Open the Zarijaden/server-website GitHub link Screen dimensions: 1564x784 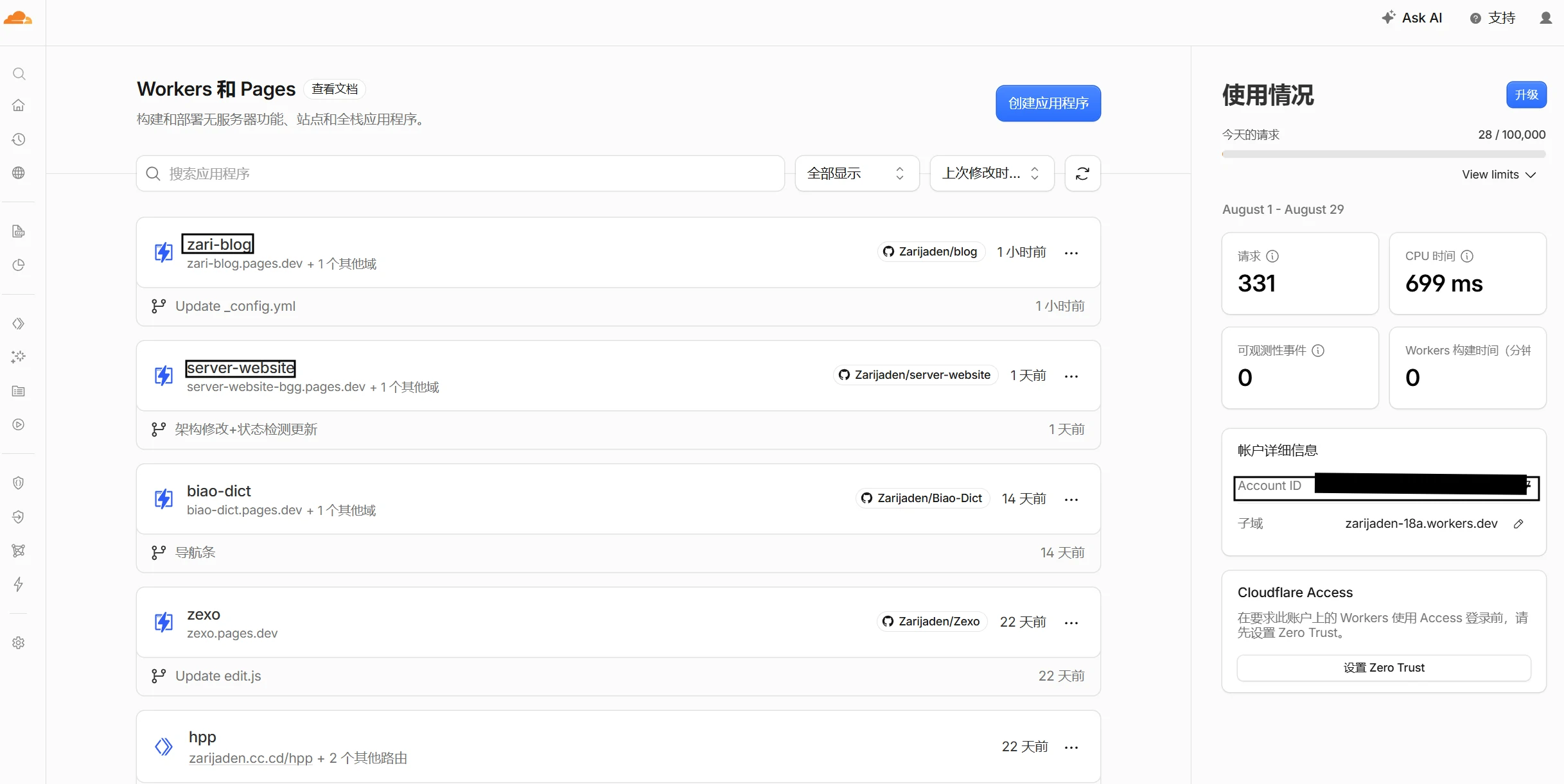tap(916, 375)
